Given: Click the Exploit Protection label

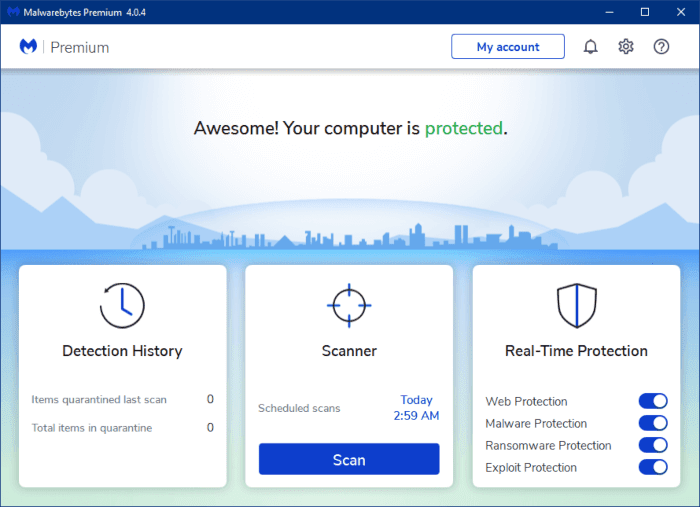Looking at the screenshot, I should pyautogui.click(x=531, y=467).
